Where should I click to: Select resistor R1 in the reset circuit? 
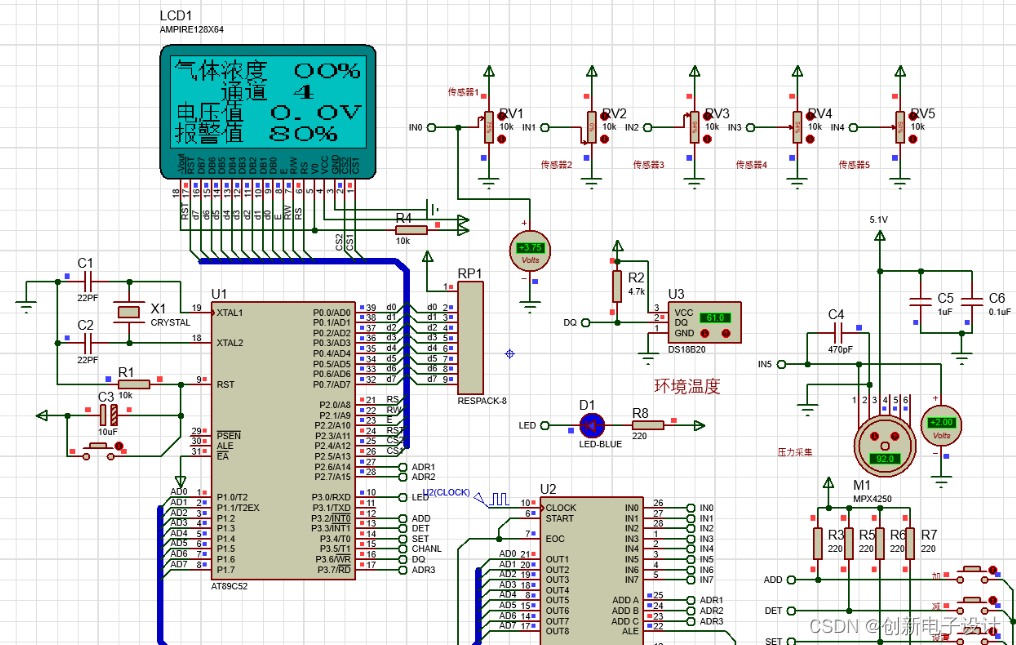pos(134,384)
